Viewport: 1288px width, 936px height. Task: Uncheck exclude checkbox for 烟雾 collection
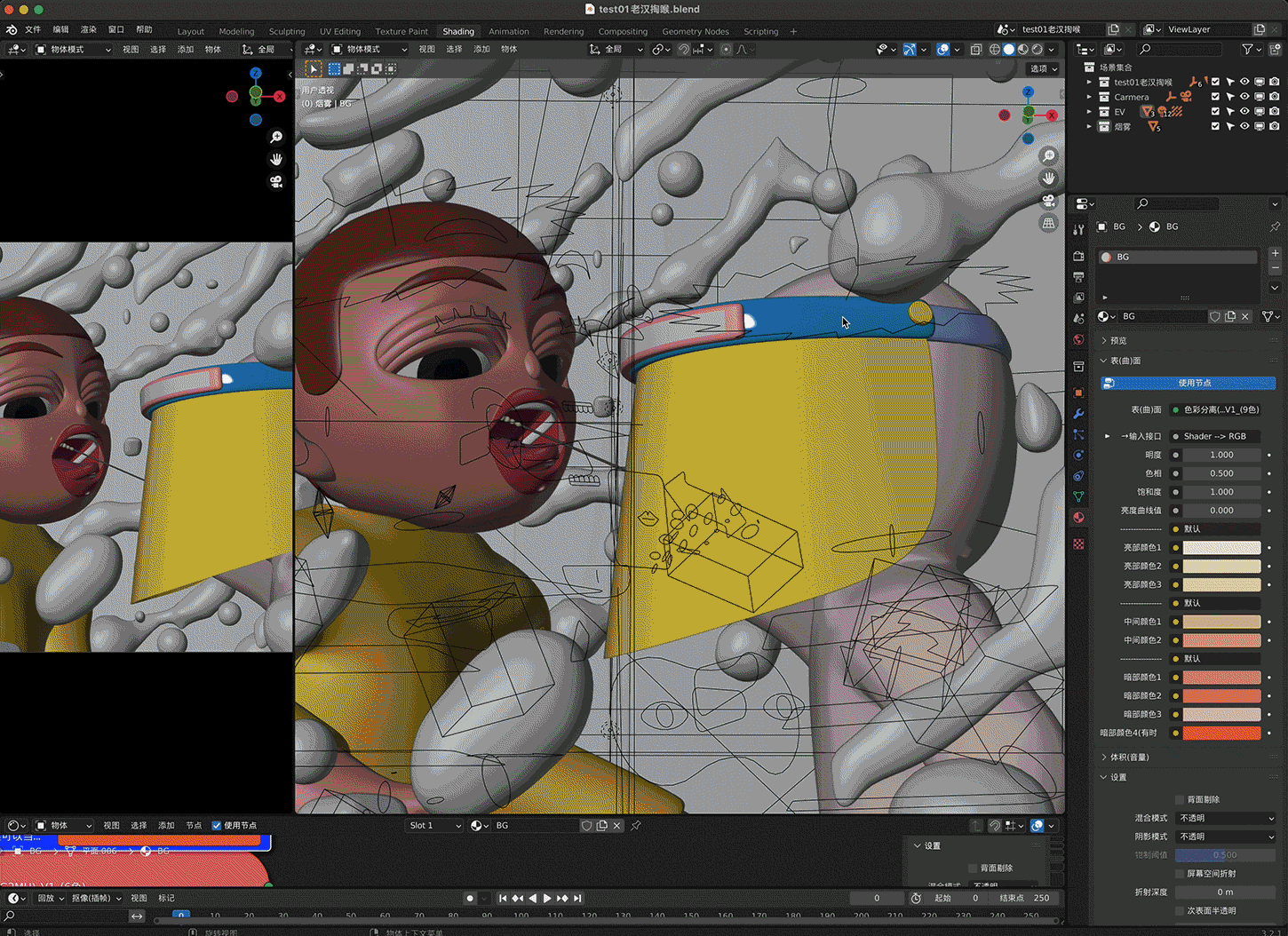[x=1215, y=126]
